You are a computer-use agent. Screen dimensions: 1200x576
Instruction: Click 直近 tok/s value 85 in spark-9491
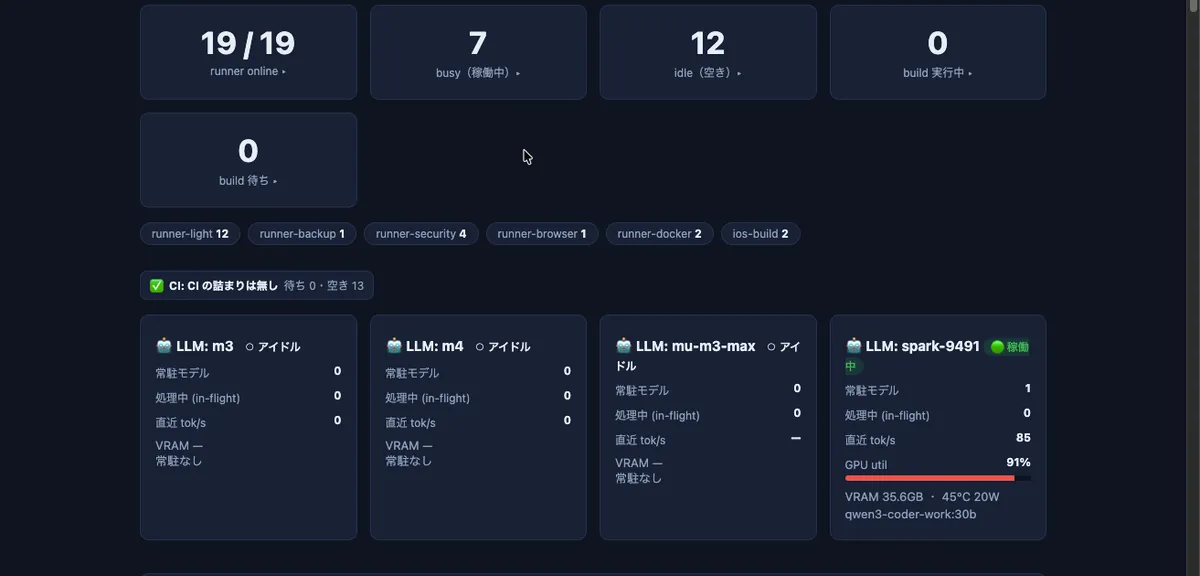pos(1023,438)
